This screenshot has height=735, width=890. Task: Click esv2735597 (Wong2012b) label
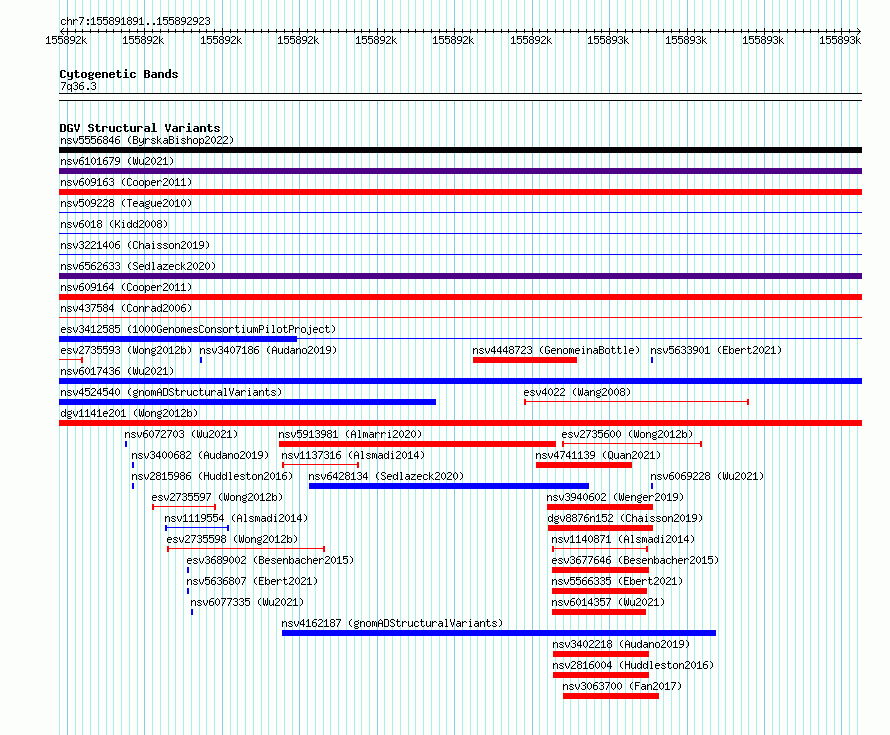[x=217, y=497]
